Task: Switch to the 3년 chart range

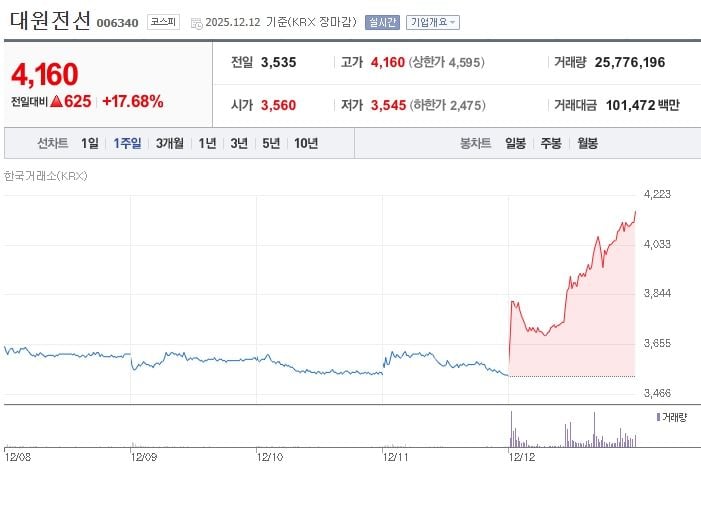Action: coord(239,143)
